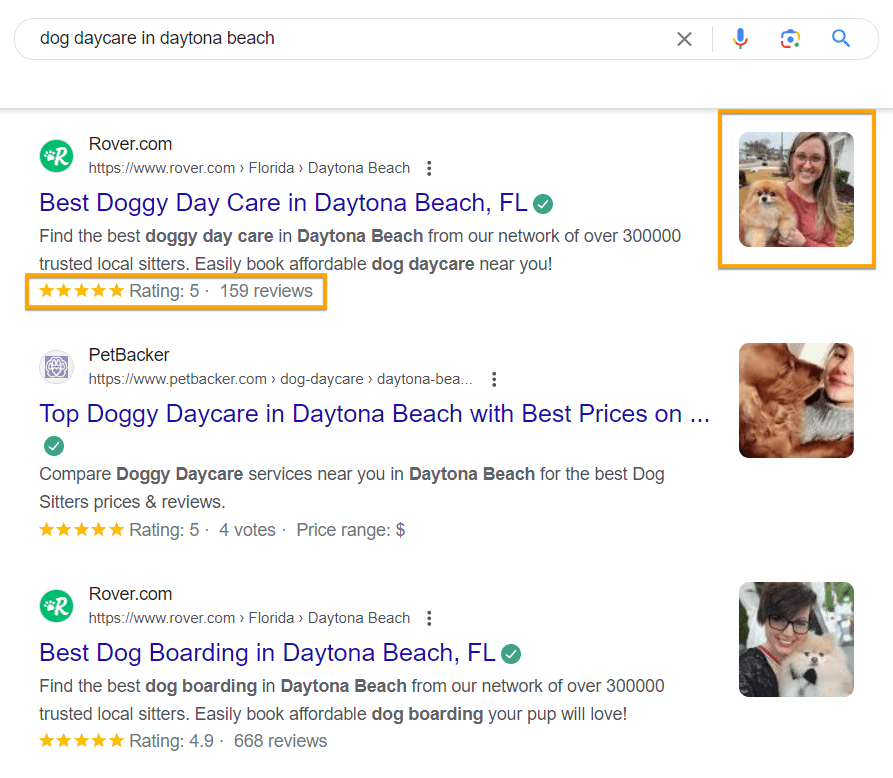Click the verified checkmark under the PetBacker title

[x=54, y=445]
